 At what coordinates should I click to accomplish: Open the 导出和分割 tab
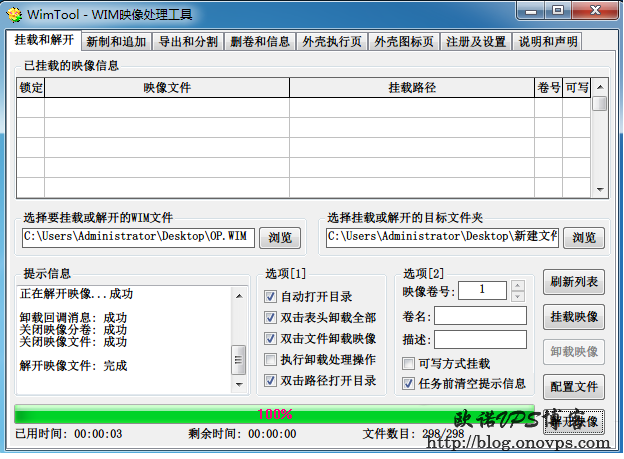pyautogui.click(x=188, y=42)
